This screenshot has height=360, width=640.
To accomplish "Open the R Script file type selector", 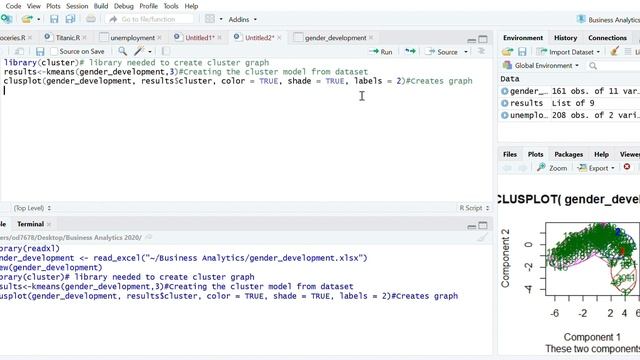I will point(474,208).
